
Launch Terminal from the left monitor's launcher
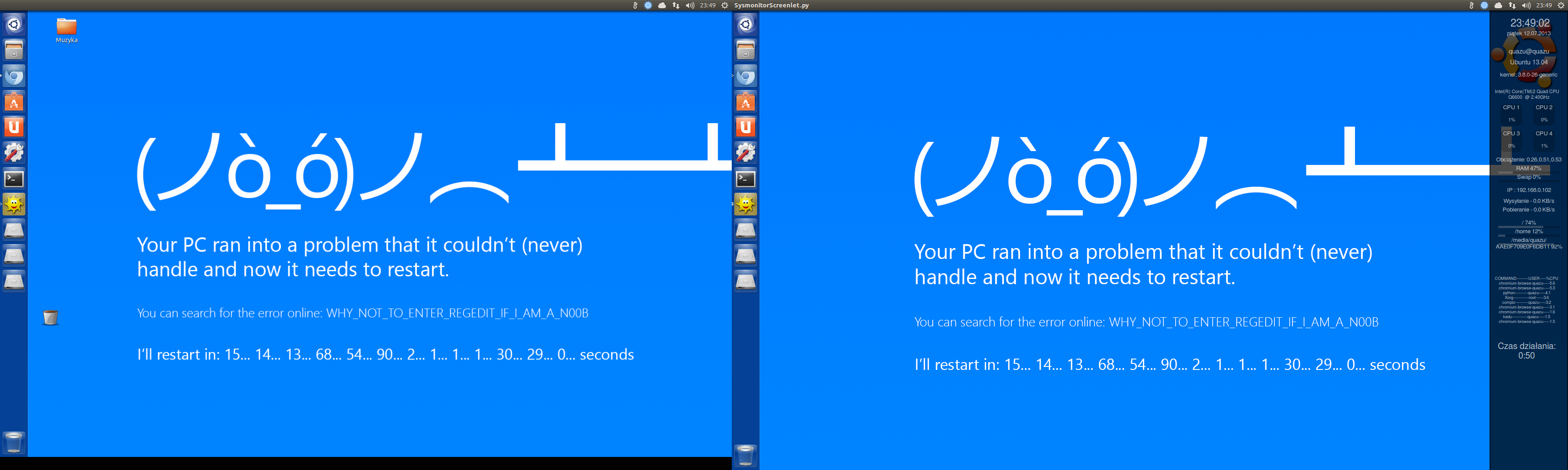tap(14, 179)
